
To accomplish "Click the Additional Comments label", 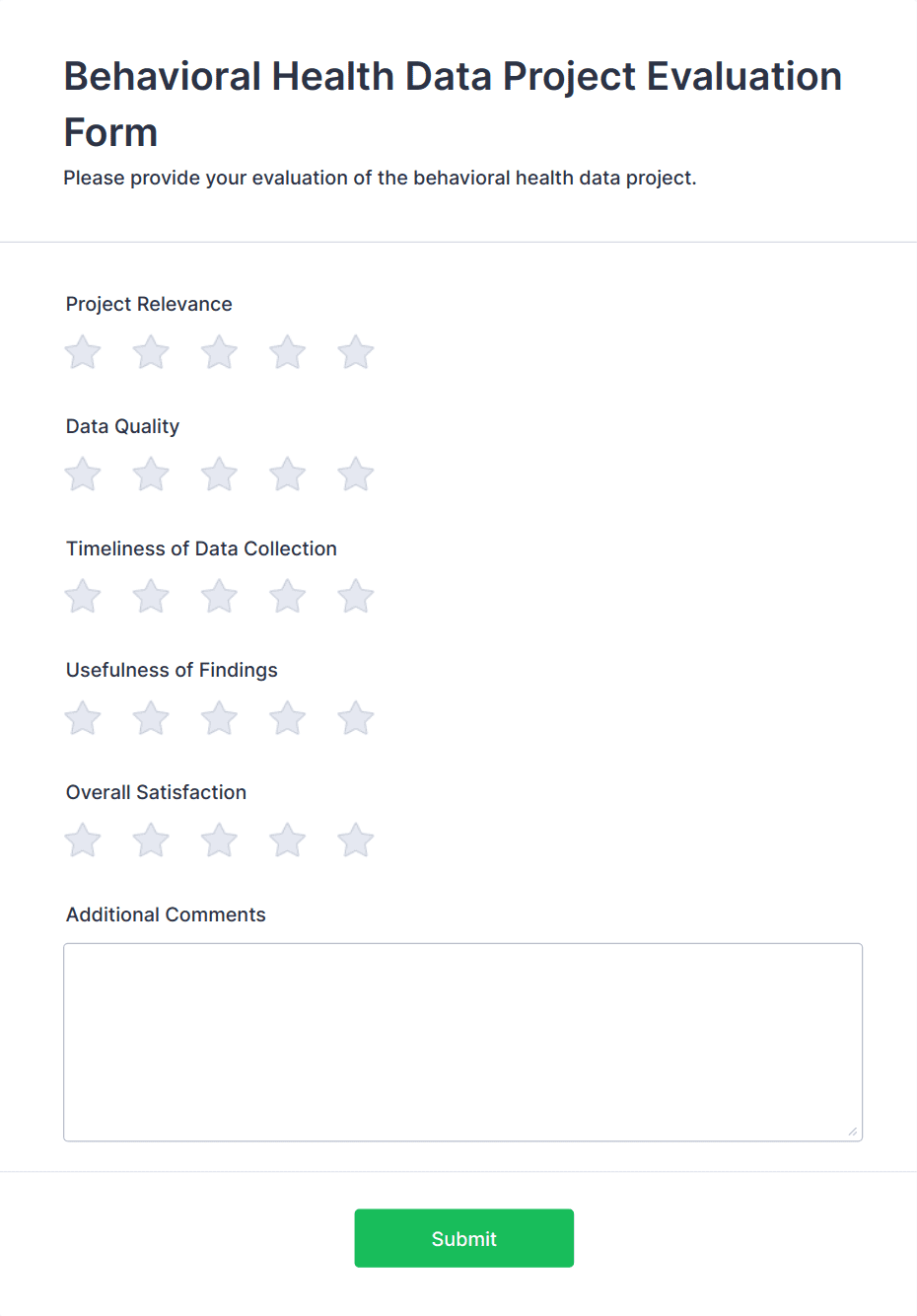I will tap(166, 914).
